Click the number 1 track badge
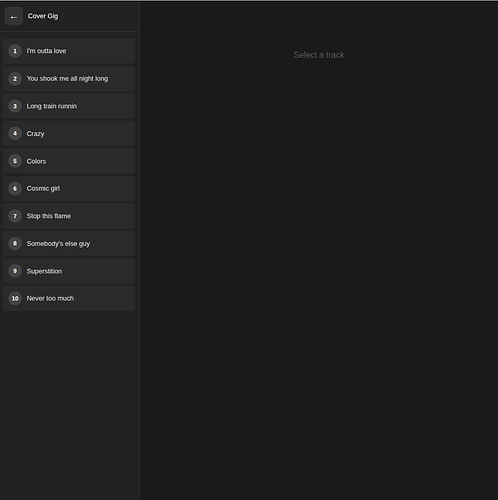Screen dimensions: 498x500 (x=15, y=51)
